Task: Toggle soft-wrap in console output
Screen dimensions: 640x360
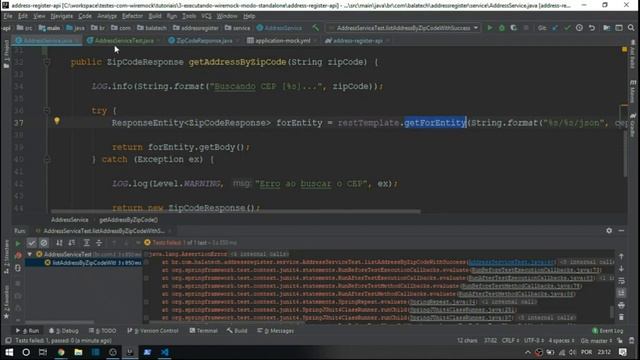Action: 621,281
